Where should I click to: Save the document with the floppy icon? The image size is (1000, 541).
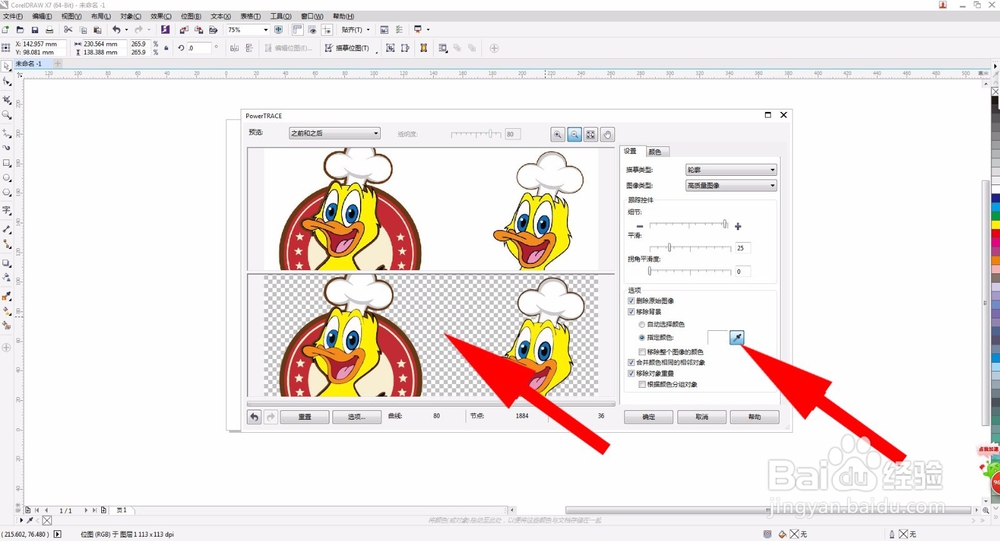tap(34, 29)
